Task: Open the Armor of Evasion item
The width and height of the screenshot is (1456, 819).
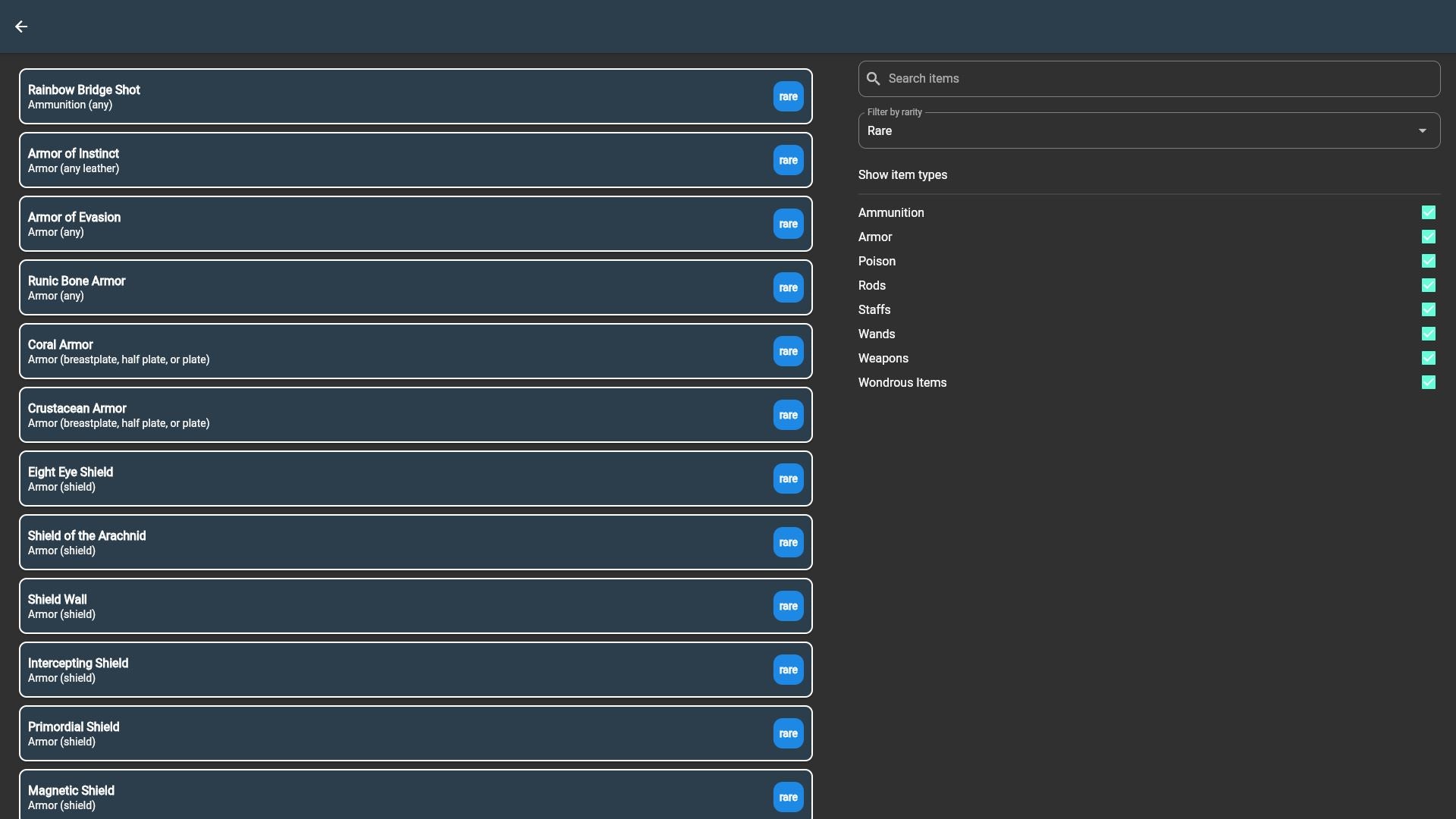Action: pos(394,224)
